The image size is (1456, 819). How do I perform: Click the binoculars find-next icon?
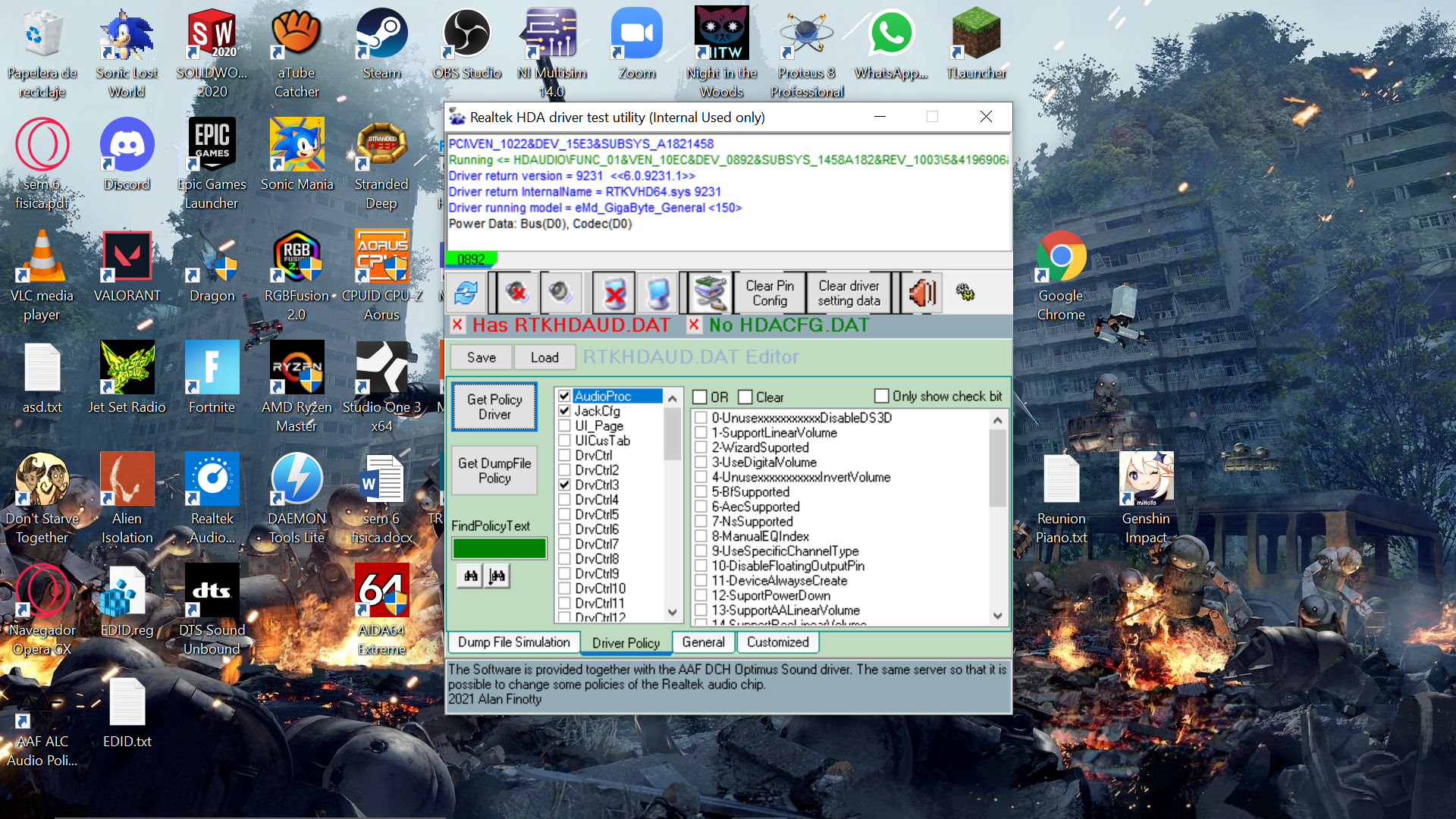497,576
